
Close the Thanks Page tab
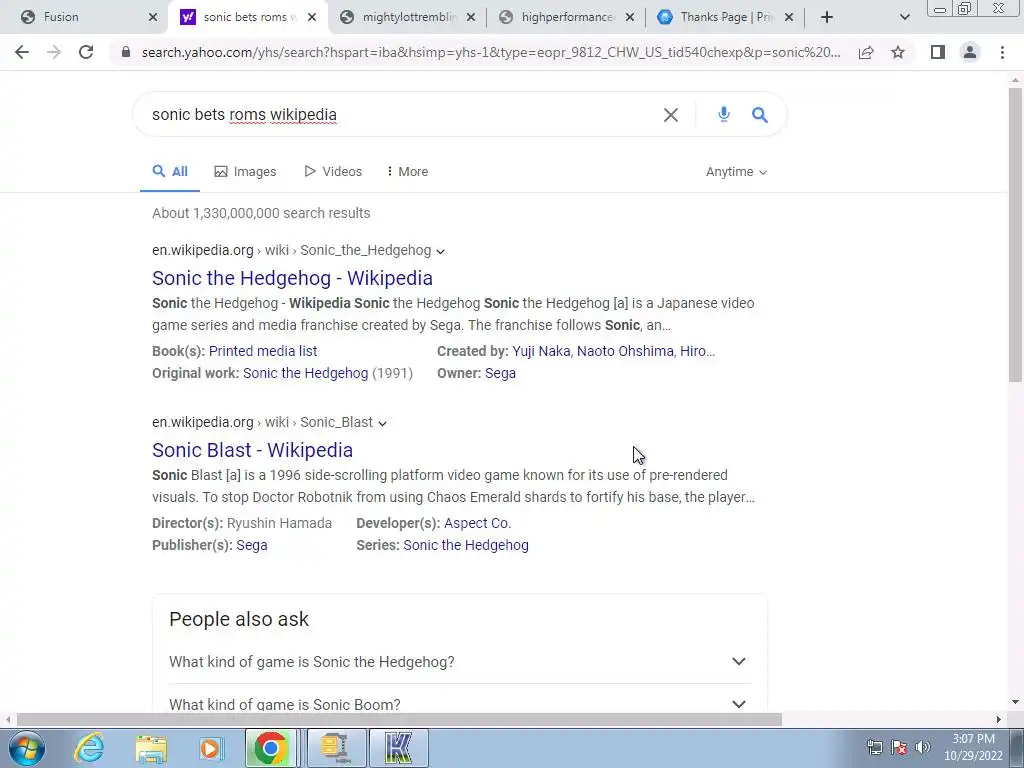point(789,17)
